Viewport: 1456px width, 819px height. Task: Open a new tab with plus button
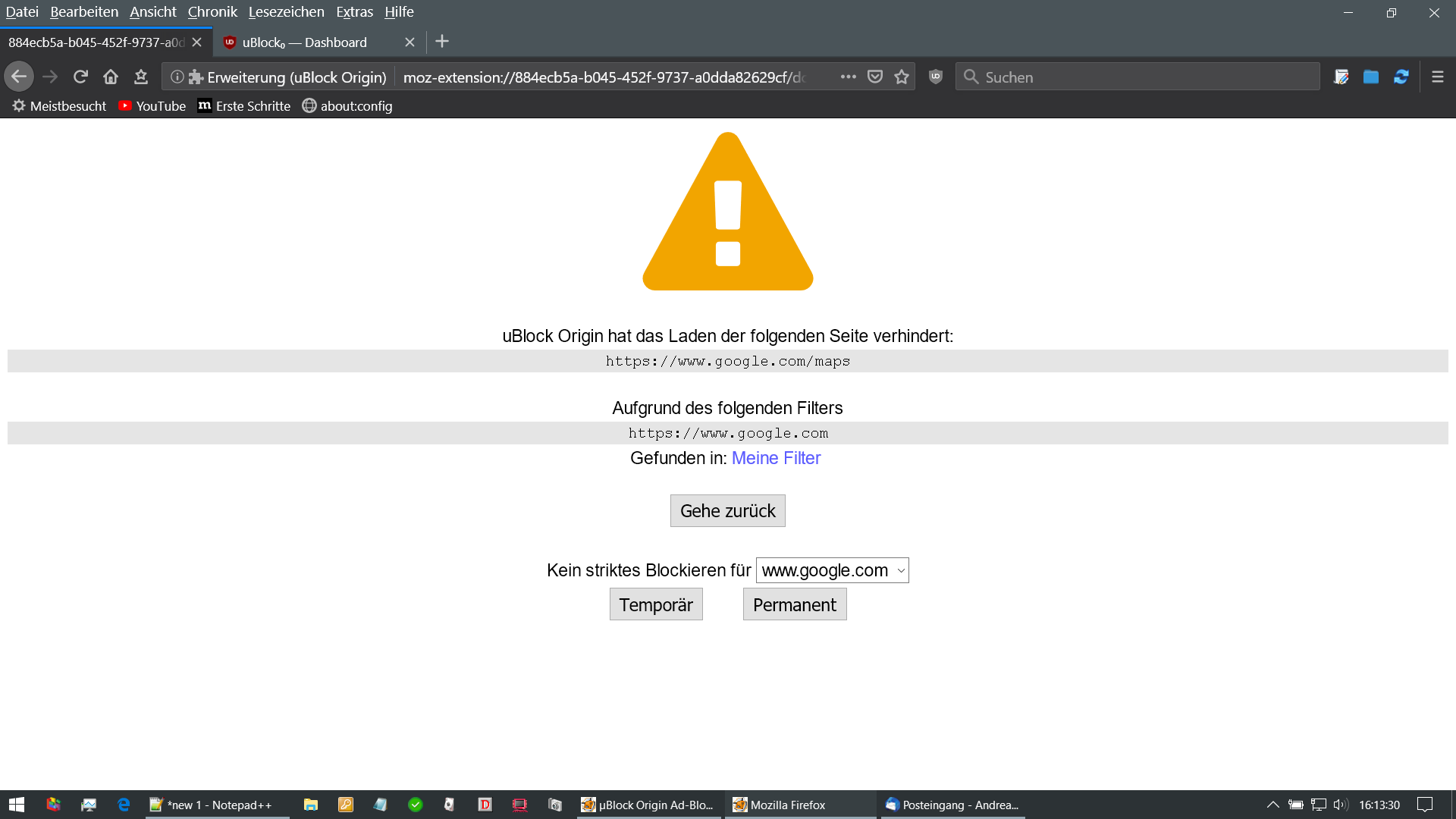(x=442, y=42)
